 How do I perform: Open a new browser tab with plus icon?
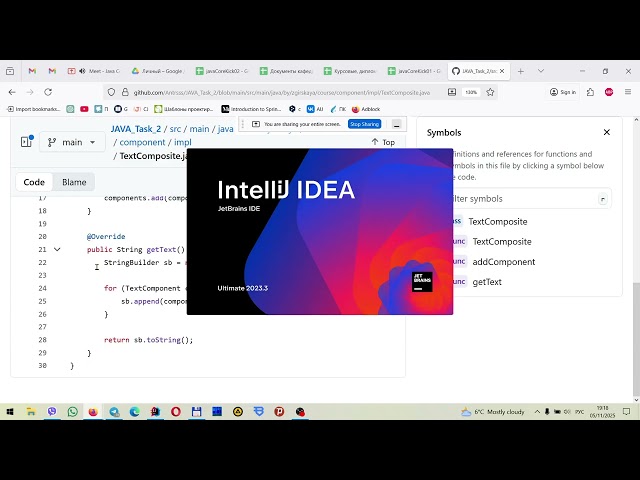tap(520, 71)
